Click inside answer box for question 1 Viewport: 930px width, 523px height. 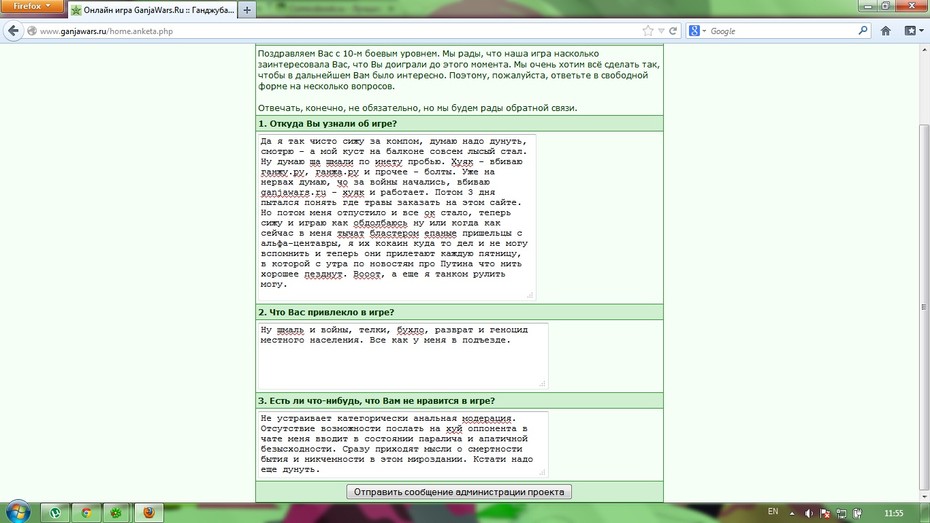396,217
